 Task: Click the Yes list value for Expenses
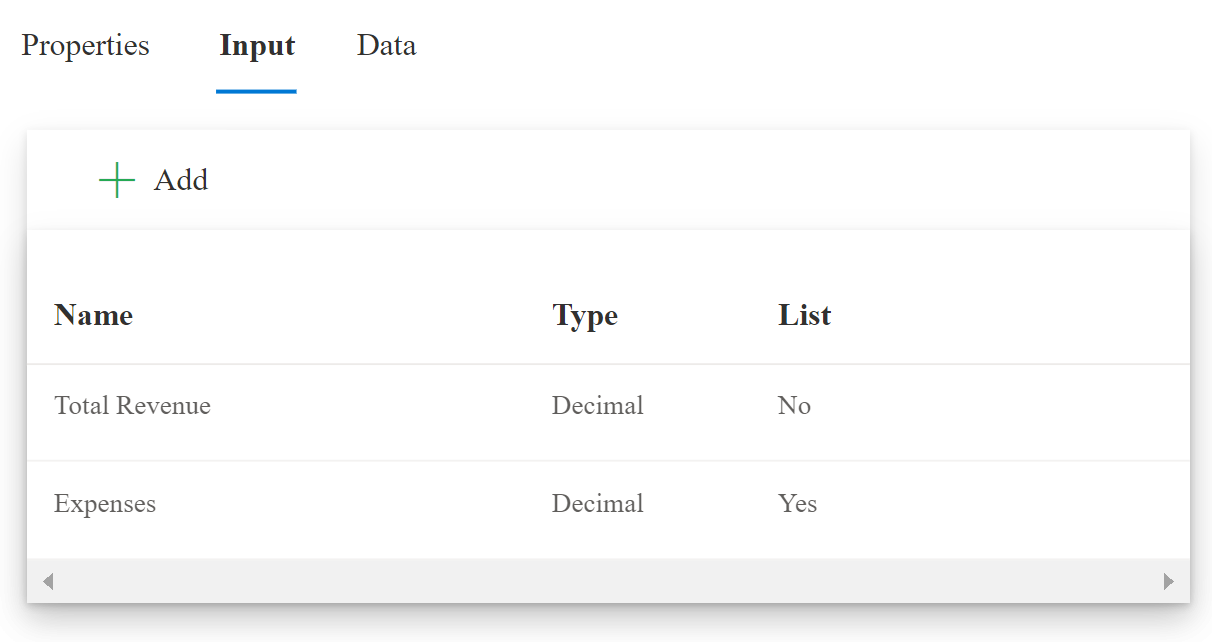point(797,504)
